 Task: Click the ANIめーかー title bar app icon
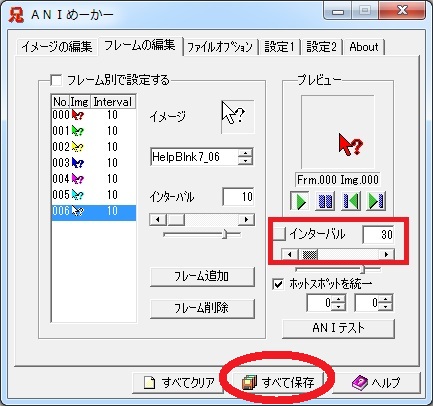(16, 15)
